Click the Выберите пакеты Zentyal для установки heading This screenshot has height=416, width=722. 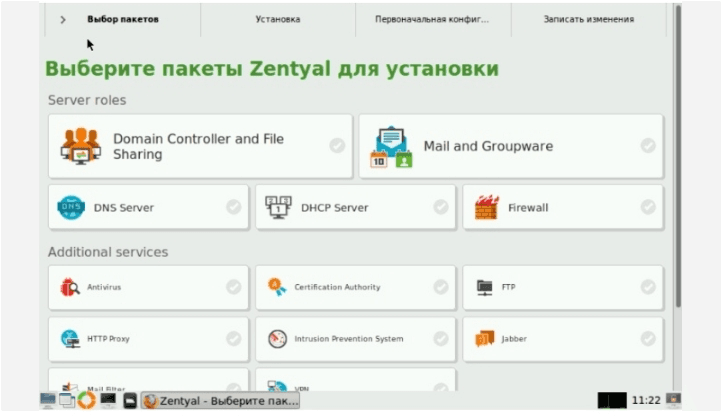272,69
